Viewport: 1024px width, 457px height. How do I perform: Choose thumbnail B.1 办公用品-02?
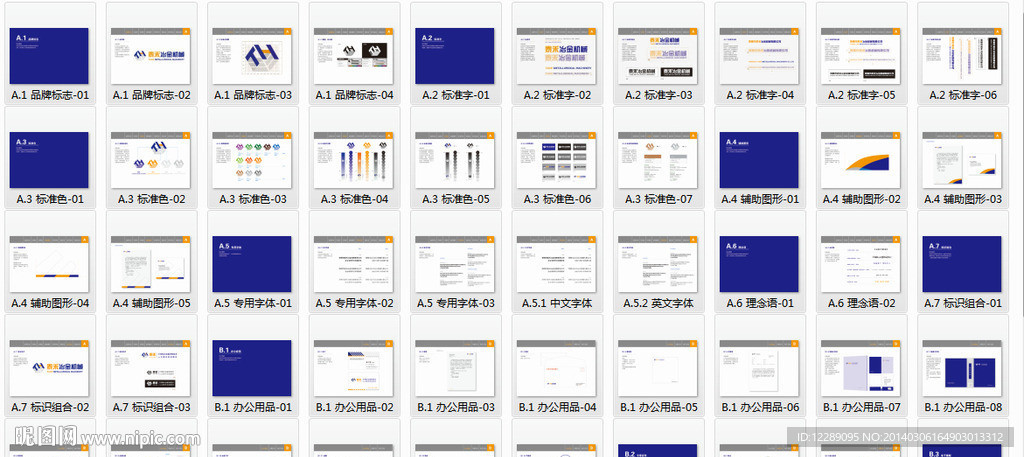click(x=353, y=368)
